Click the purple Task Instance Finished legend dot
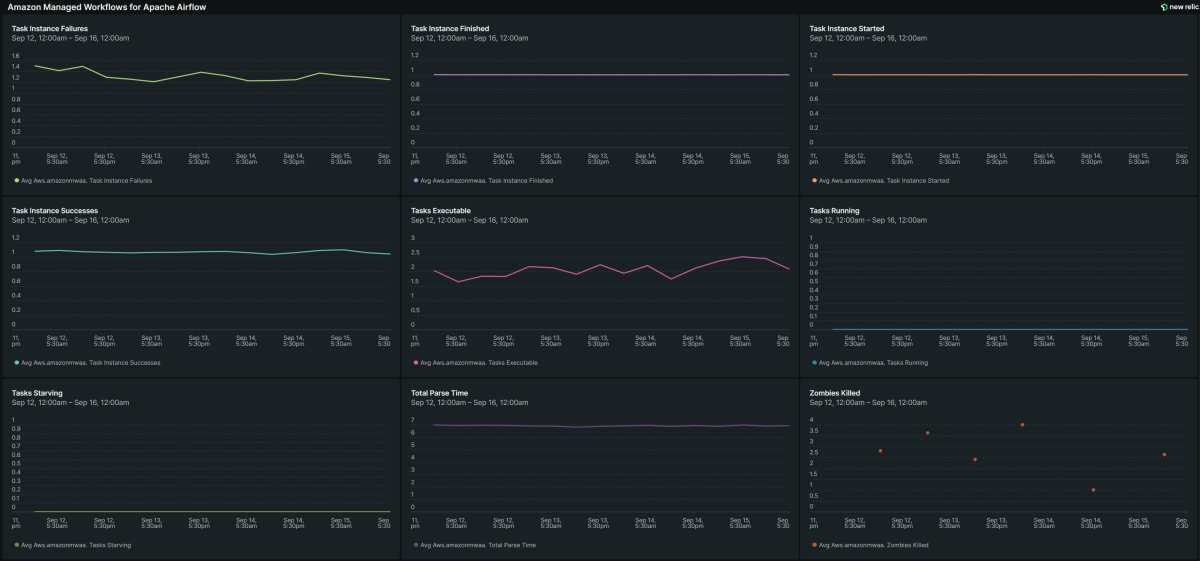 (415, 181)
